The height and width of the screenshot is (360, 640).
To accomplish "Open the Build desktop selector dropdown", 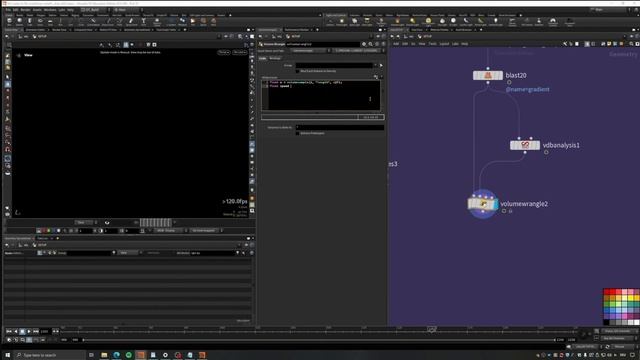I will coord(96,9).
